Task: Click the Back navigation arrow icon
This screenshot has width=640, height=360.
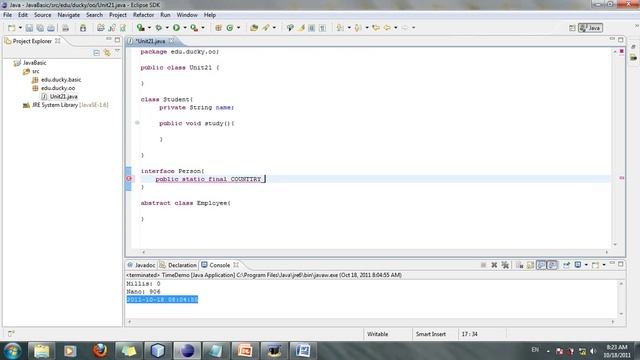Action: pos(387,28)
